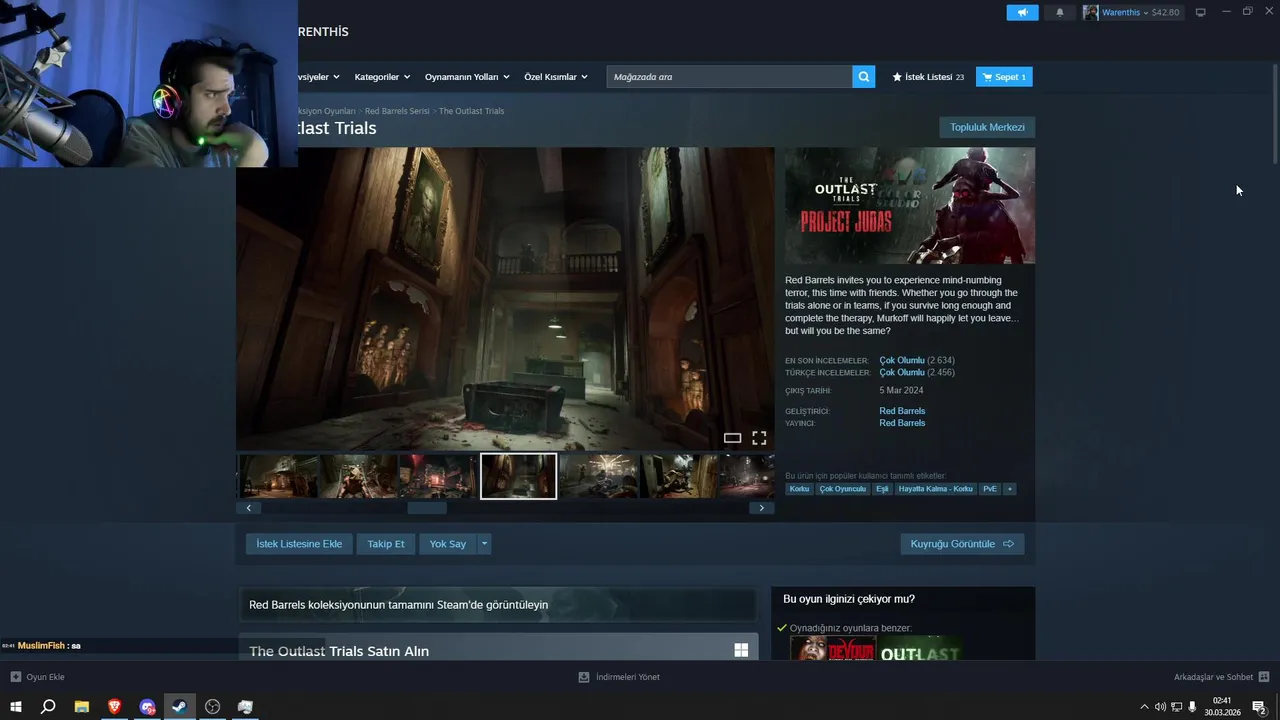Screen dimensions: 1280x720
Task: Open the OBS Studio taskbar icon
Action: coord(213,707)
